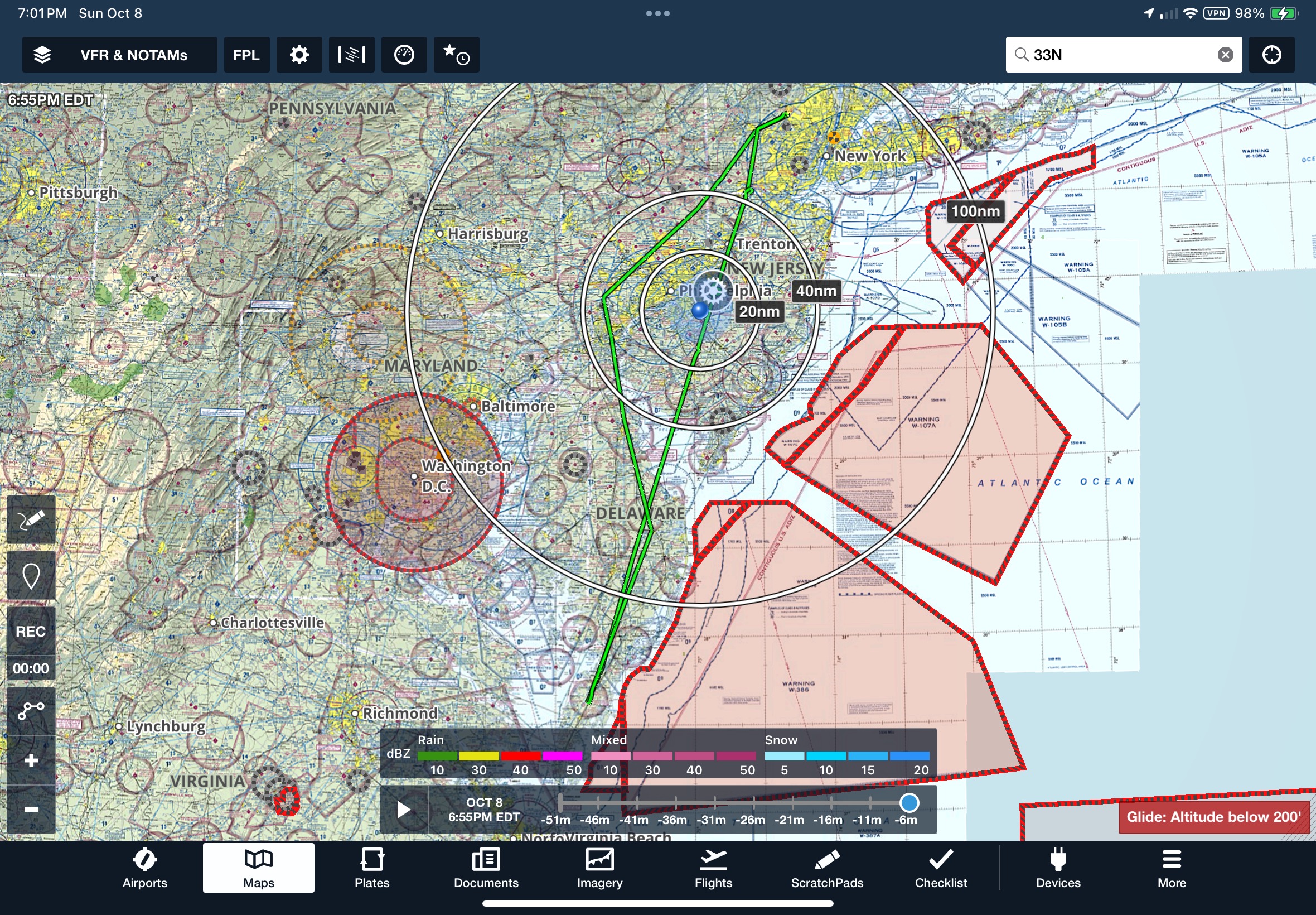
Task: Open favorites and recents star icon
Action: pos(456,55)
